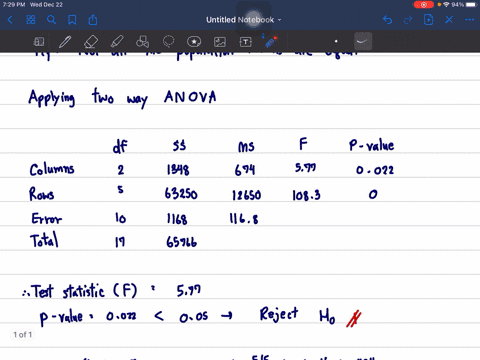Viewport: 480px width, 360px height.
Task: Open the three-dot more options menu
Action: [470, 20]
